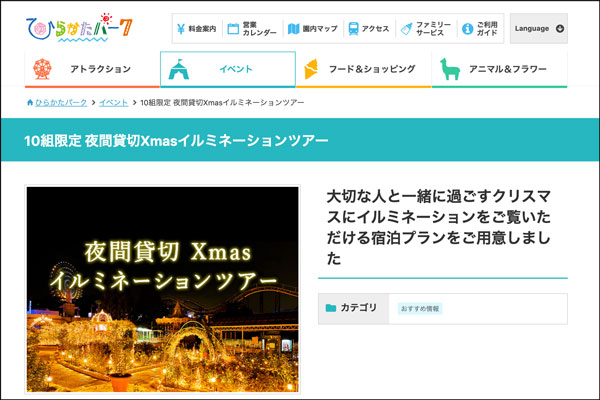Click the イベント breadcrumb link

point(113,102)
